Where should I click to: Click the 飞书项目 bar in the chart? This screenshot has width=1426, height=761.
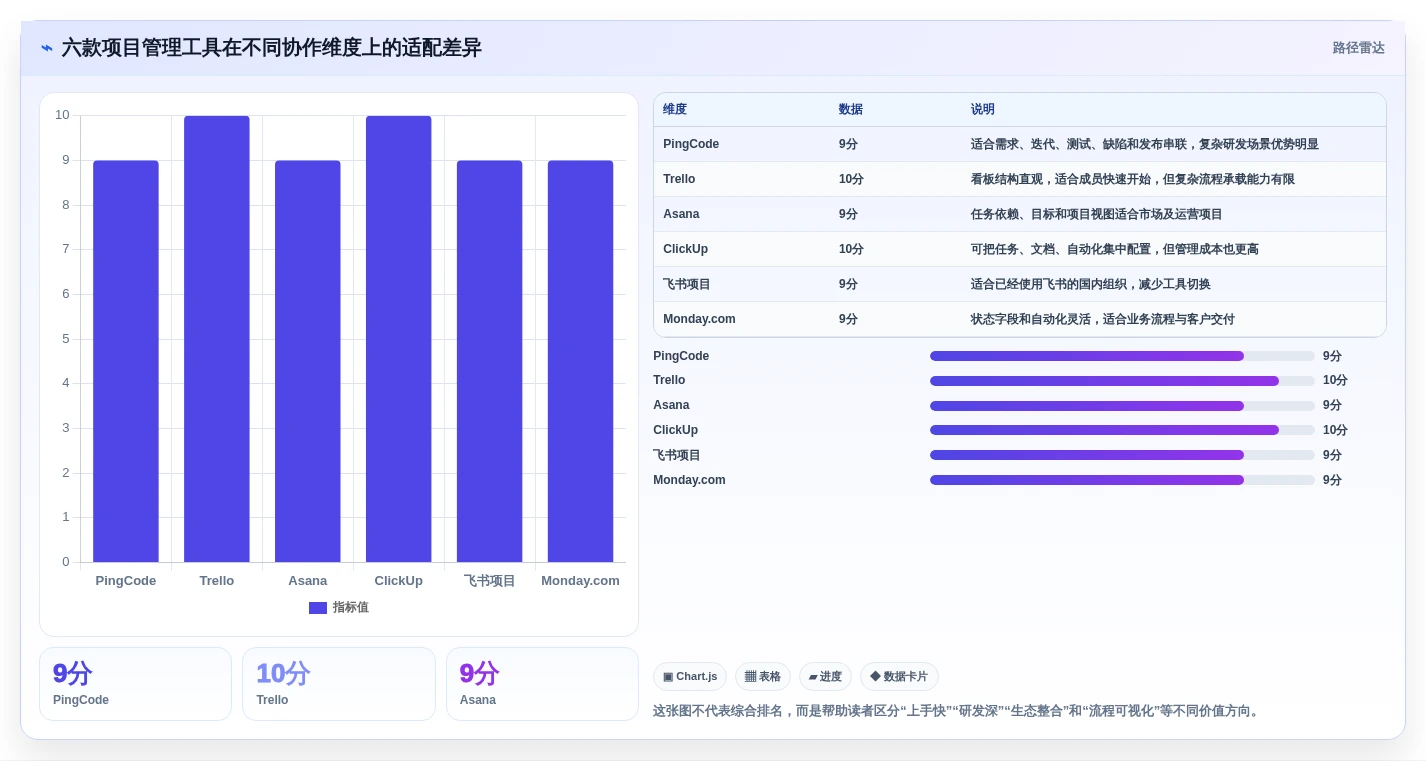[489, 361]
